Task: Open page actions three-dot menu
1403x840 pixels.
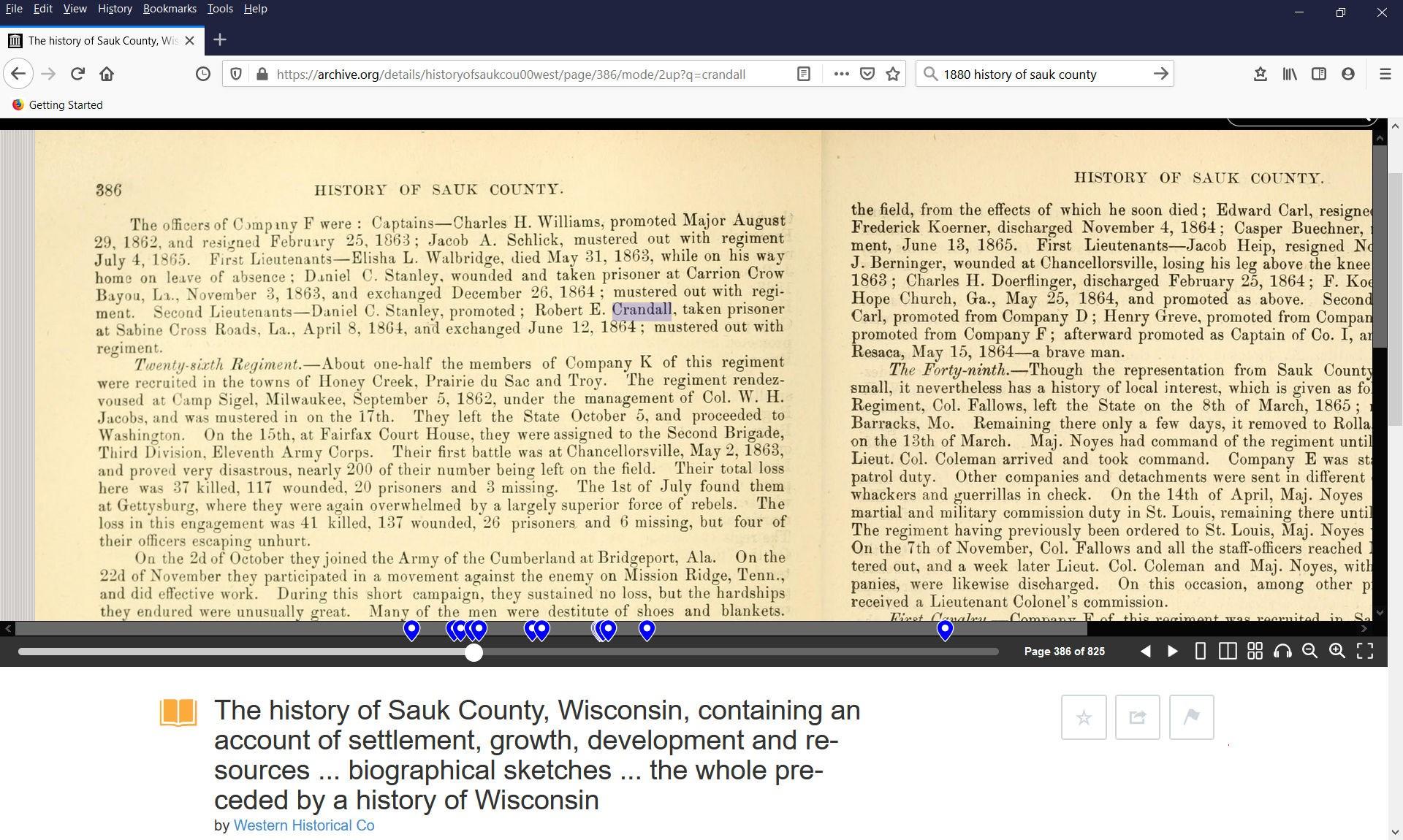Action: click(841, 75)
